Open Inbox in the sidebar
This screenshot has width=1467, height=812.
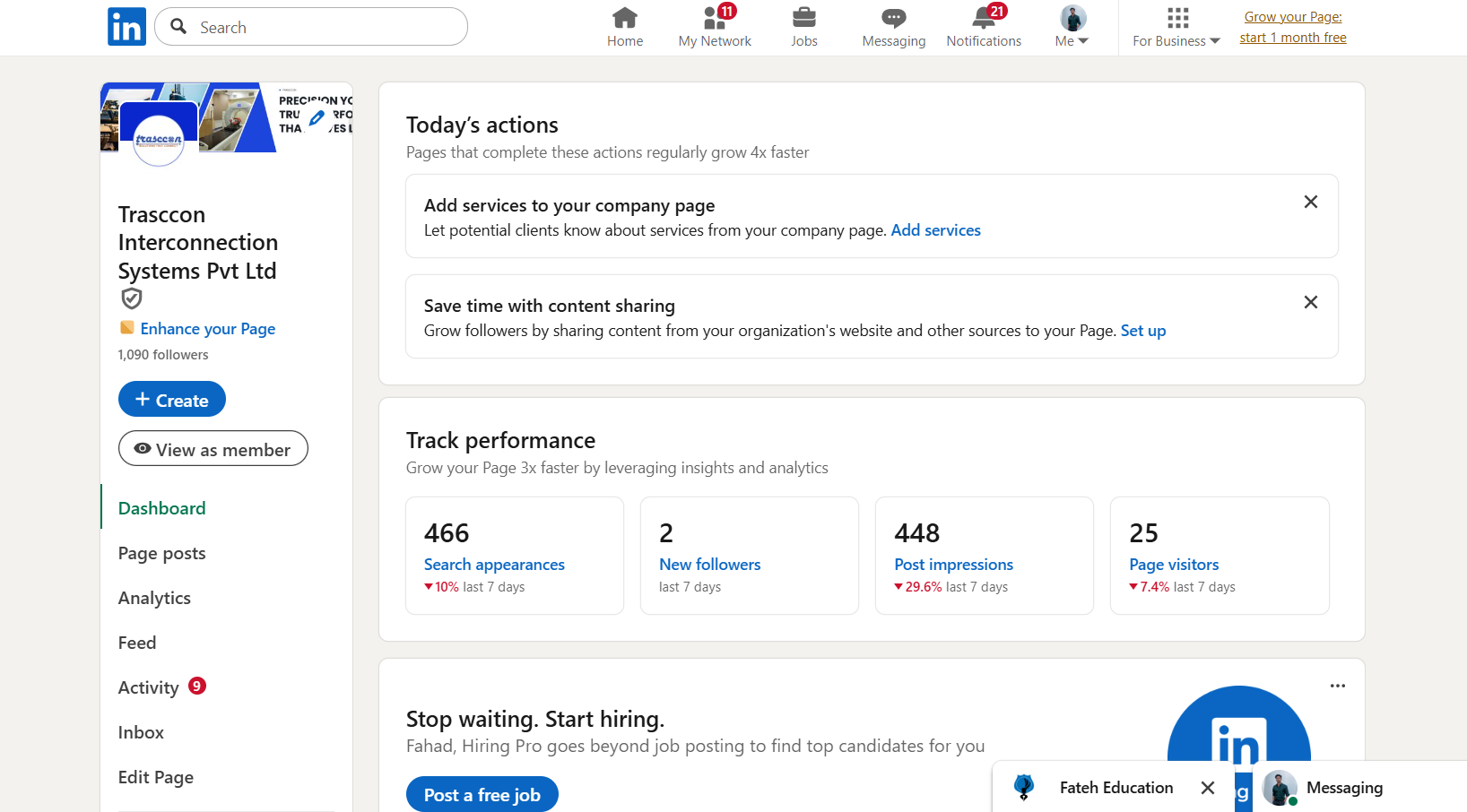point(141,732)
